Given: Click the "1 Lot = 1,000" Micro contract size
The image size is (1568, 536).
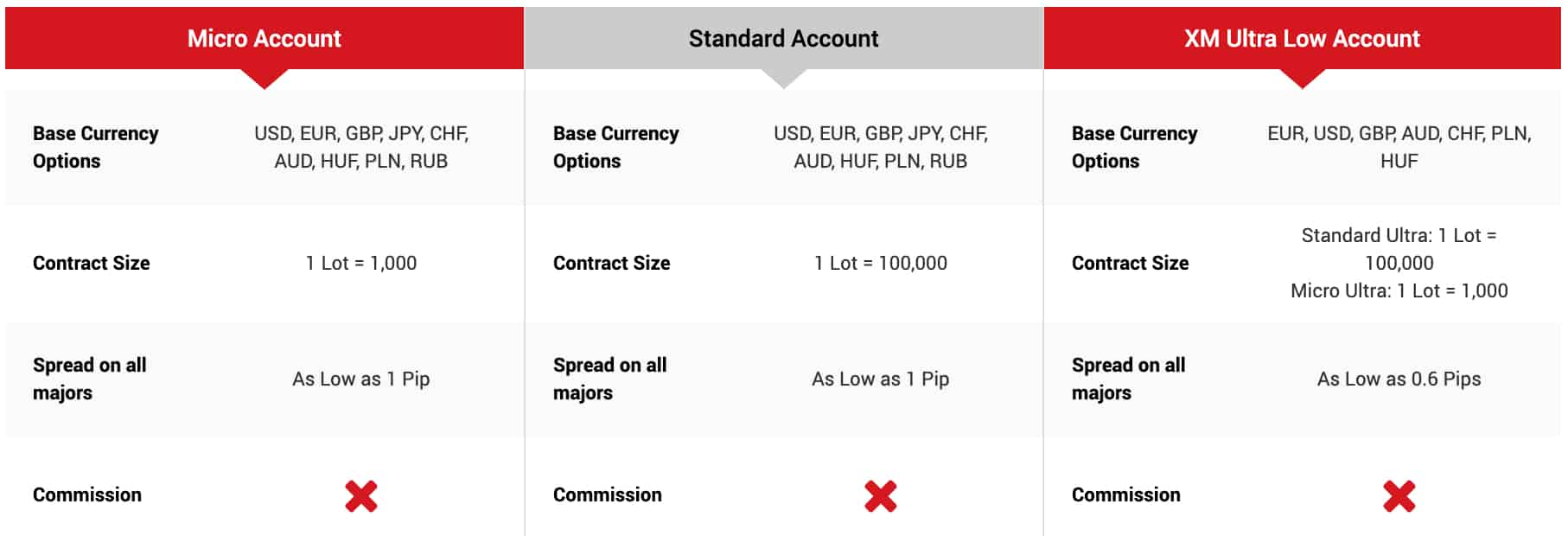Looking at the screenshot, I should 361,263.
